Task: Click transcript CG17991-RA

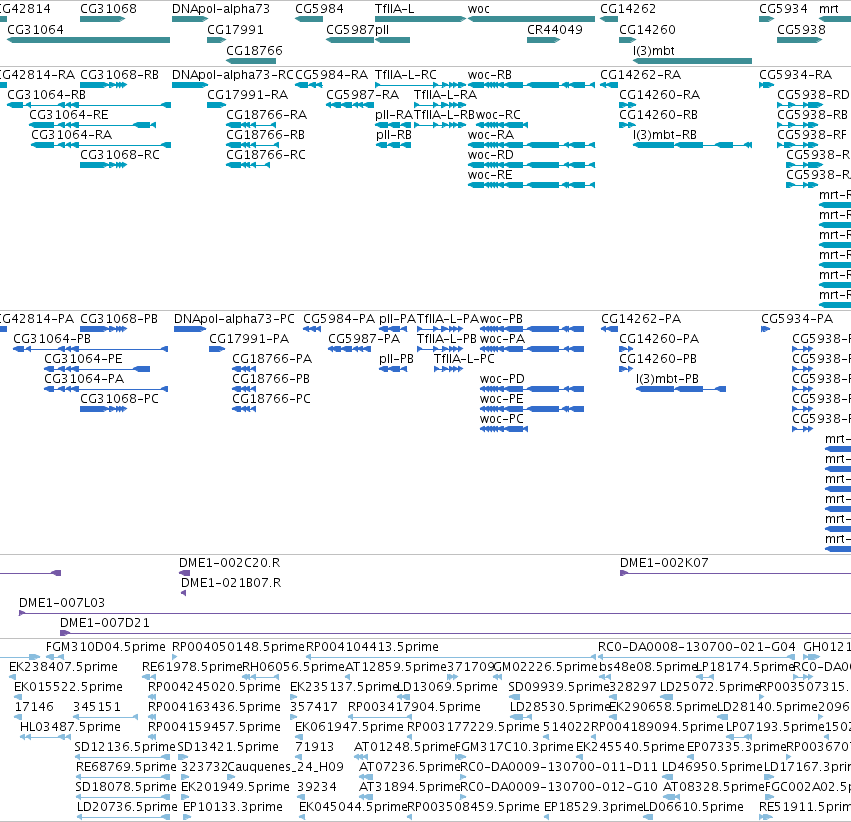Action: tap(217, 105)
